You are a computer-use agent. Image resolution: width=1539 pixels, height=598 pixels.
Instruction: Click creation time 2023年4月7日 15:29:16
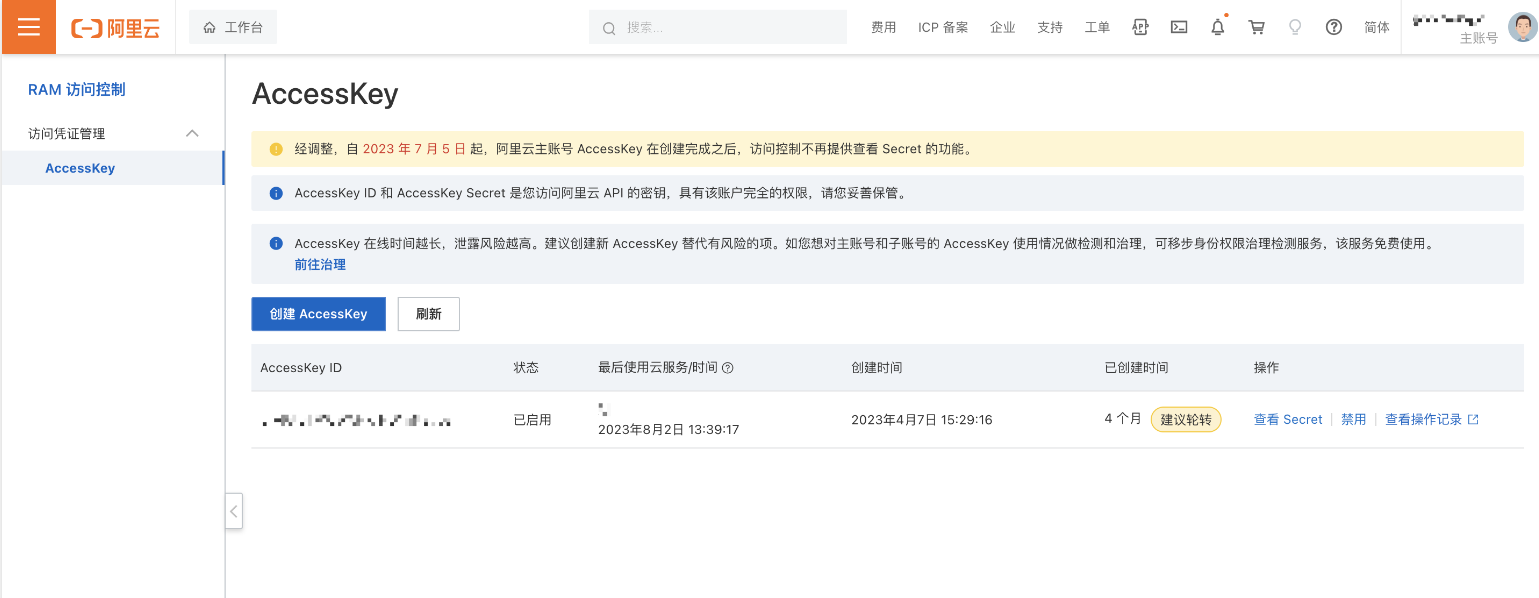(x=922, y=420)
